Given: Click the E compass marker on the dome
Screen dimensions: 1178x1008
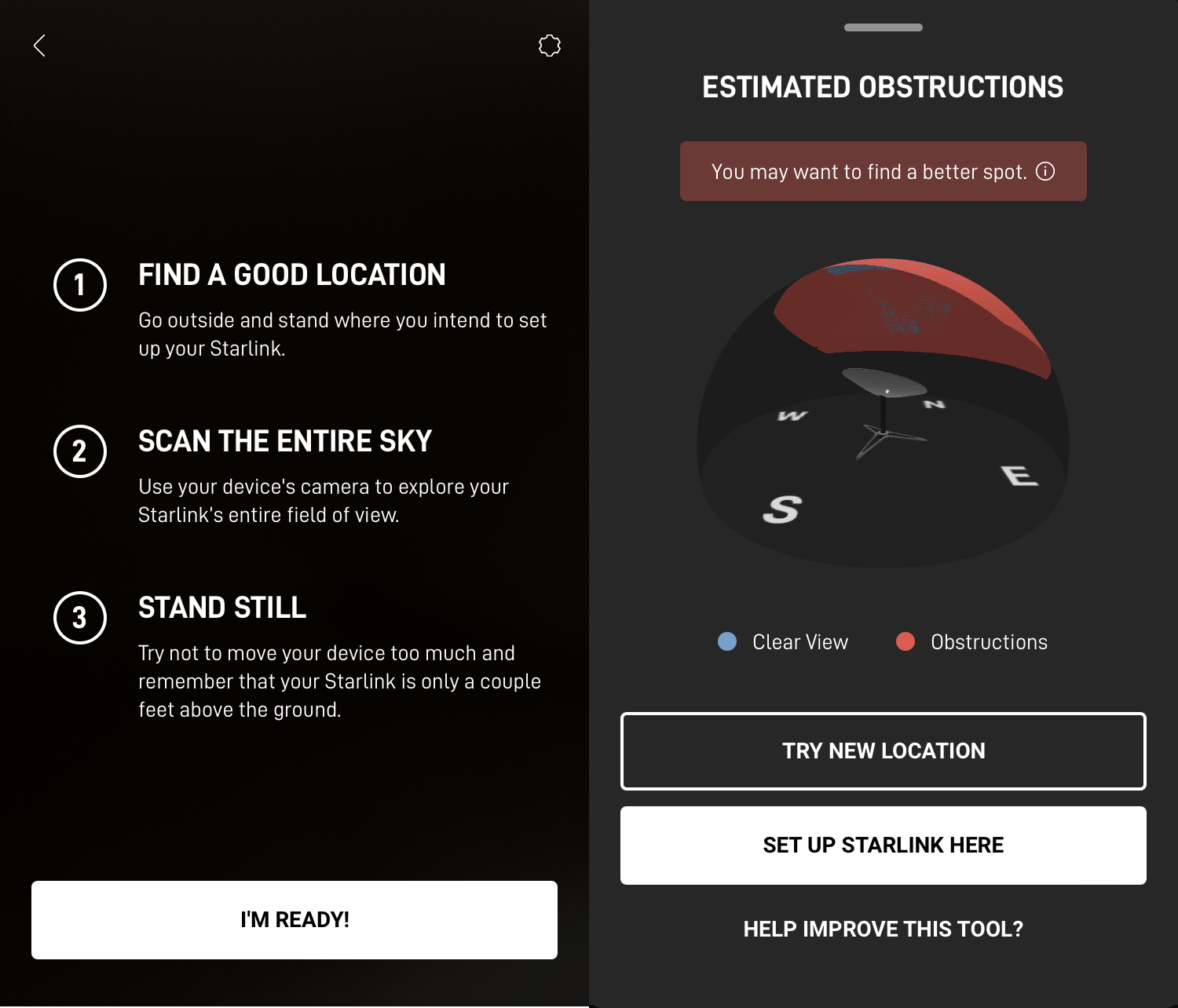Looking at the screenshot, I should click(1019, 475).
